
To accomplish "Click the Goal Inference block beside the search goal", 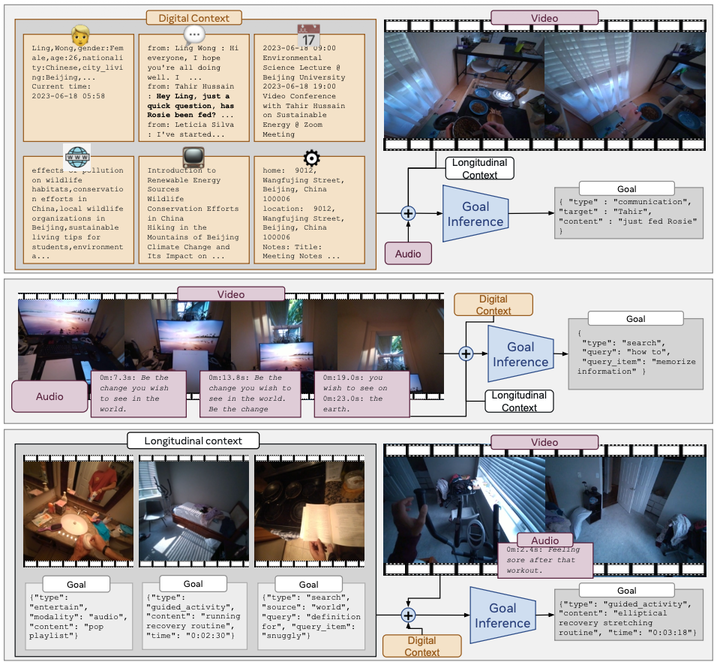I will click(520, 354).
